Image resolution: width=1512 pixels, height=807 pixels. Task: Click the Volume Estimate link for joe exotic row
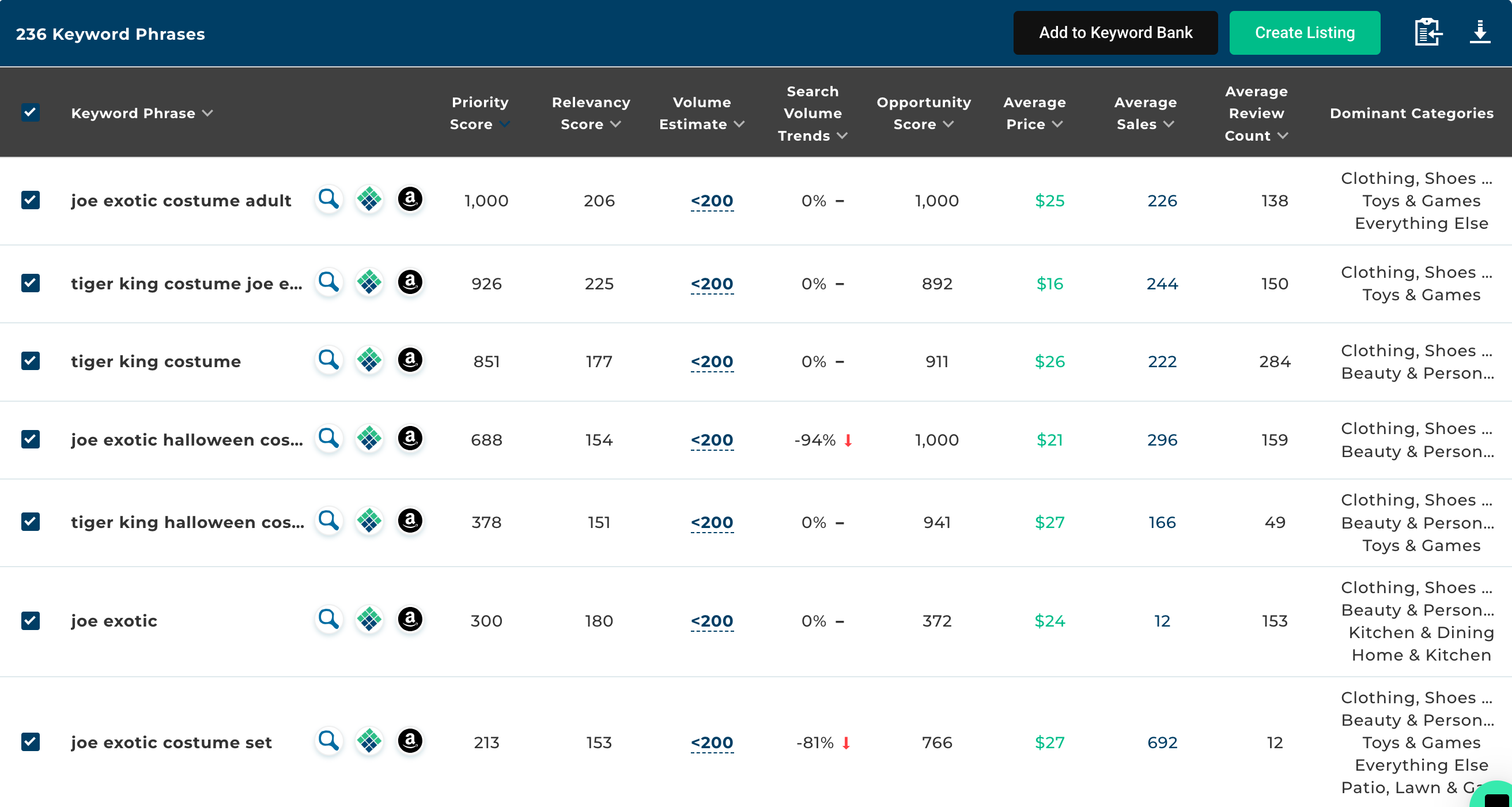pyautogui.click(x=711, y=621)
